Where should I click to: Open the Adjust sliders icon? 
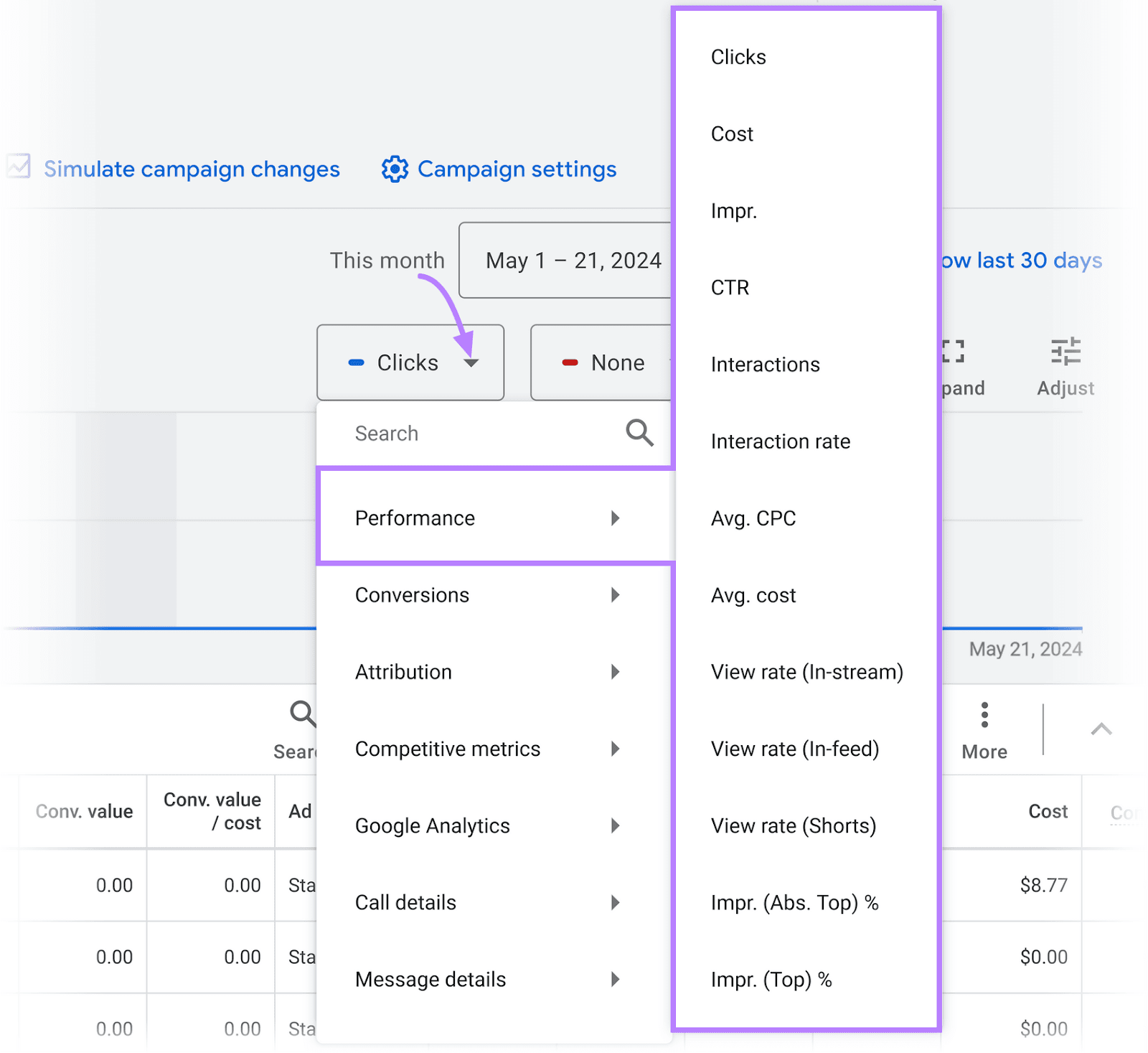tap(1065, 352)
